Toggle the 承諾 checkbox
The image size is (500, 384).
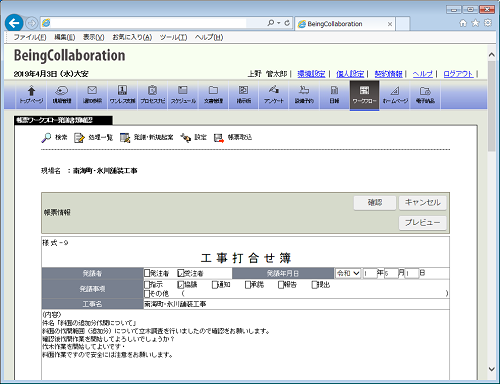click(248, 285)
